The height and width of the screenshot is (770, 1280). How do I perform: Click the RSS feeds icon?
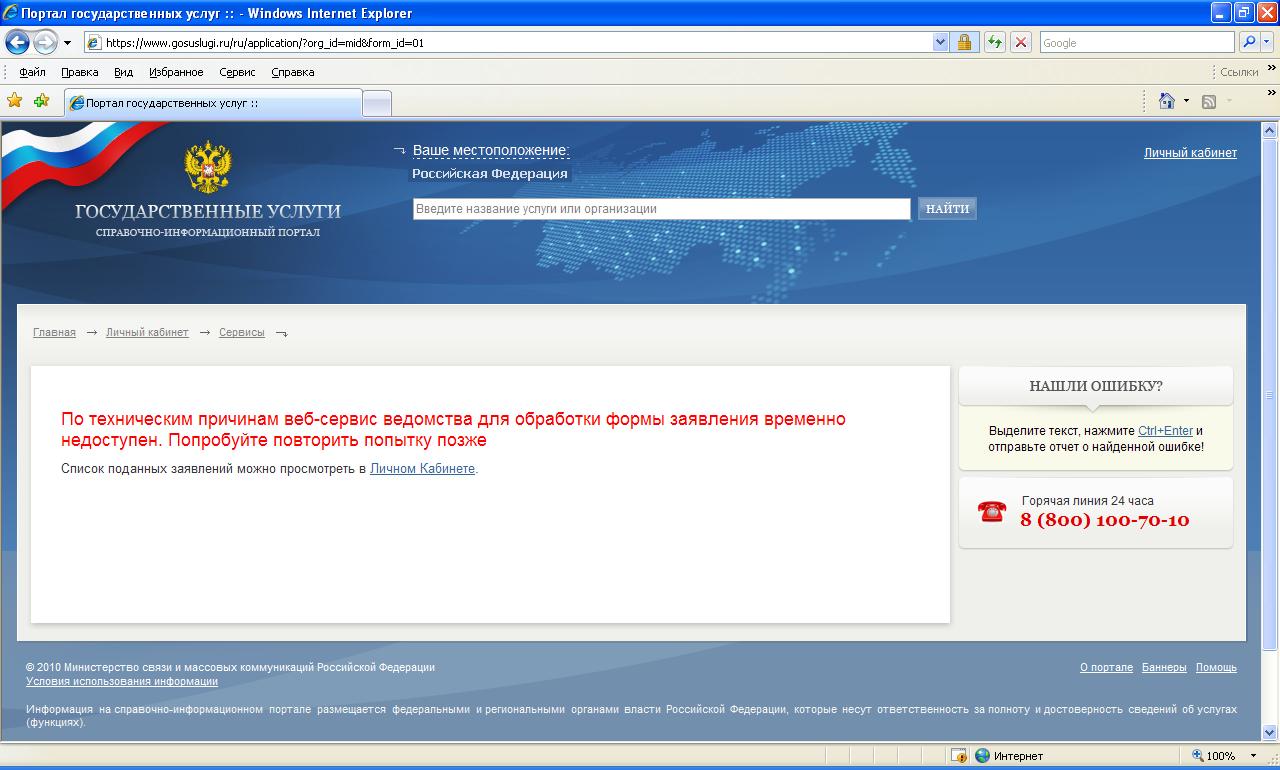pyautogui.click(x=1209, y=101)
